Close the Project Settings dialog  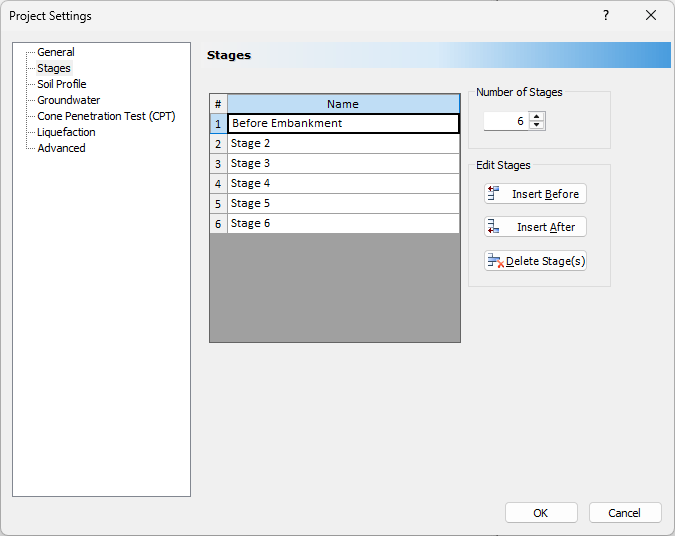[x=651, y=15]
